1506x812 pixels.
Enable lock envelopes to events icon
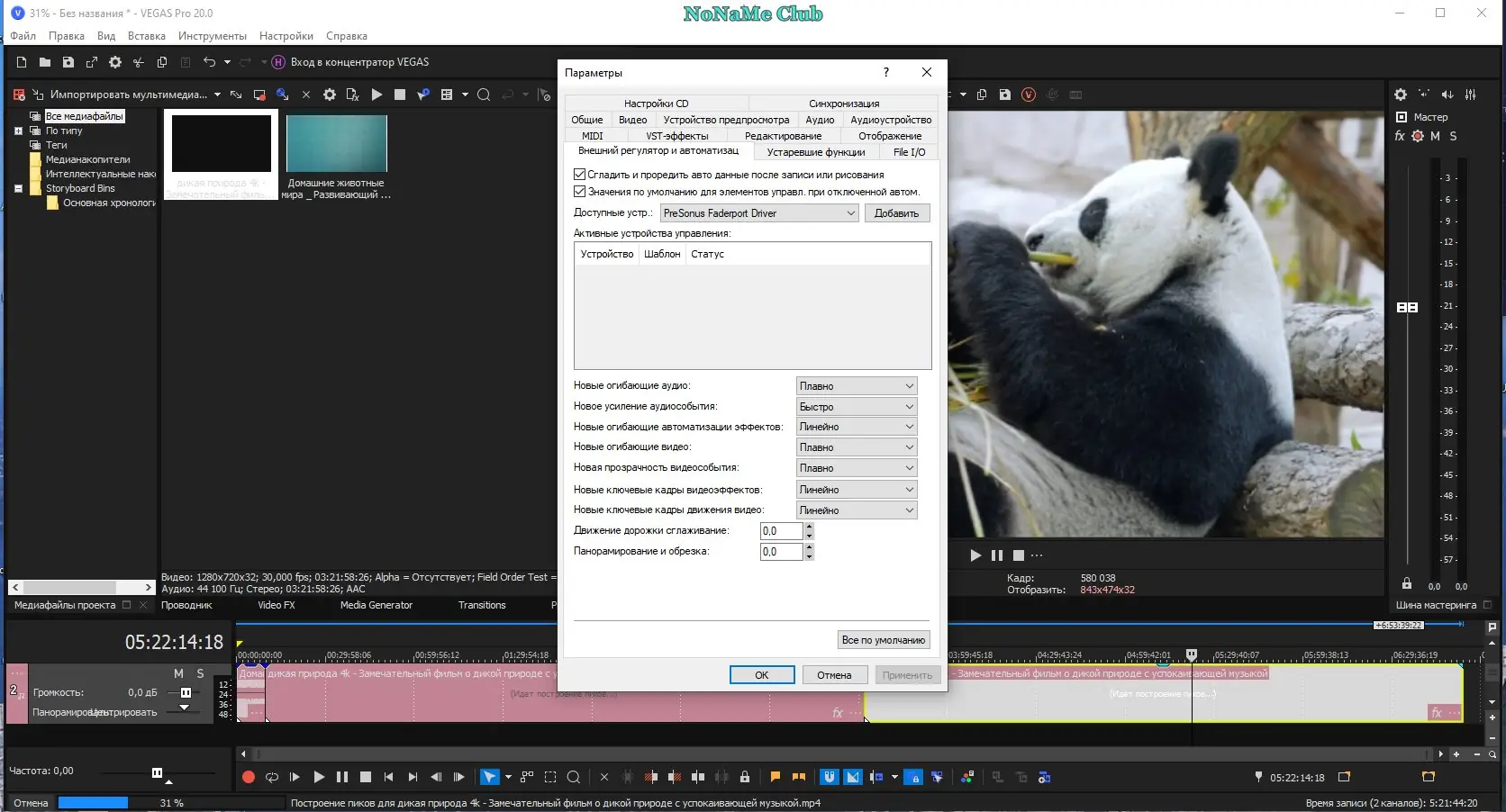[x=744, y=777]
